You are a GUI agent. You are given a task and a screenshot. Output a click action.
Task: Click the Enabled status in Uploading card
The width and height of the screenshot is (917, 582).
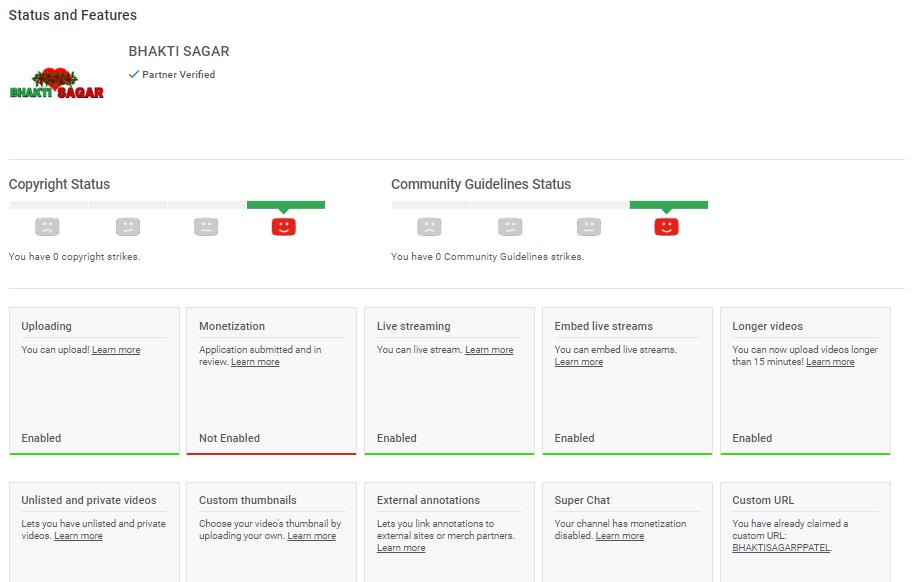tap(41, 438)
